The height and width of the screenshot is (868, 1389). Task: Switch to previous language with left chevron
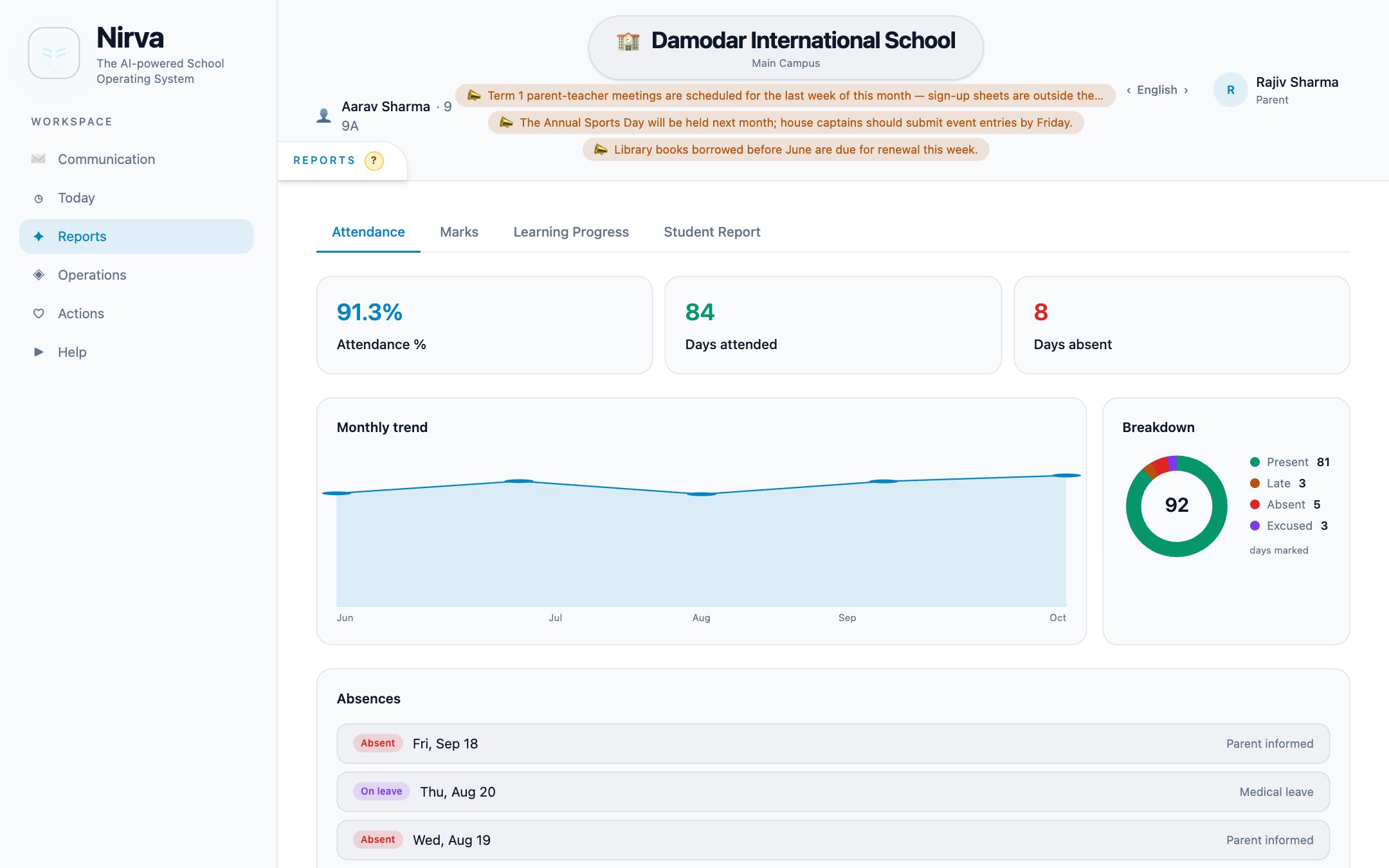tap(1129, 90)
